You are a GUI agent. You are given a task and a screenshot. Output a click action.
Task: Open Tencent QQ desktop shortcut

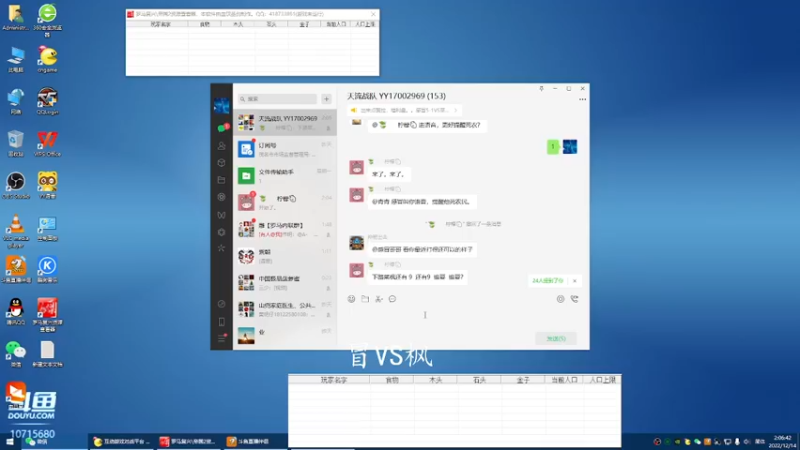[x=16, y=312]
